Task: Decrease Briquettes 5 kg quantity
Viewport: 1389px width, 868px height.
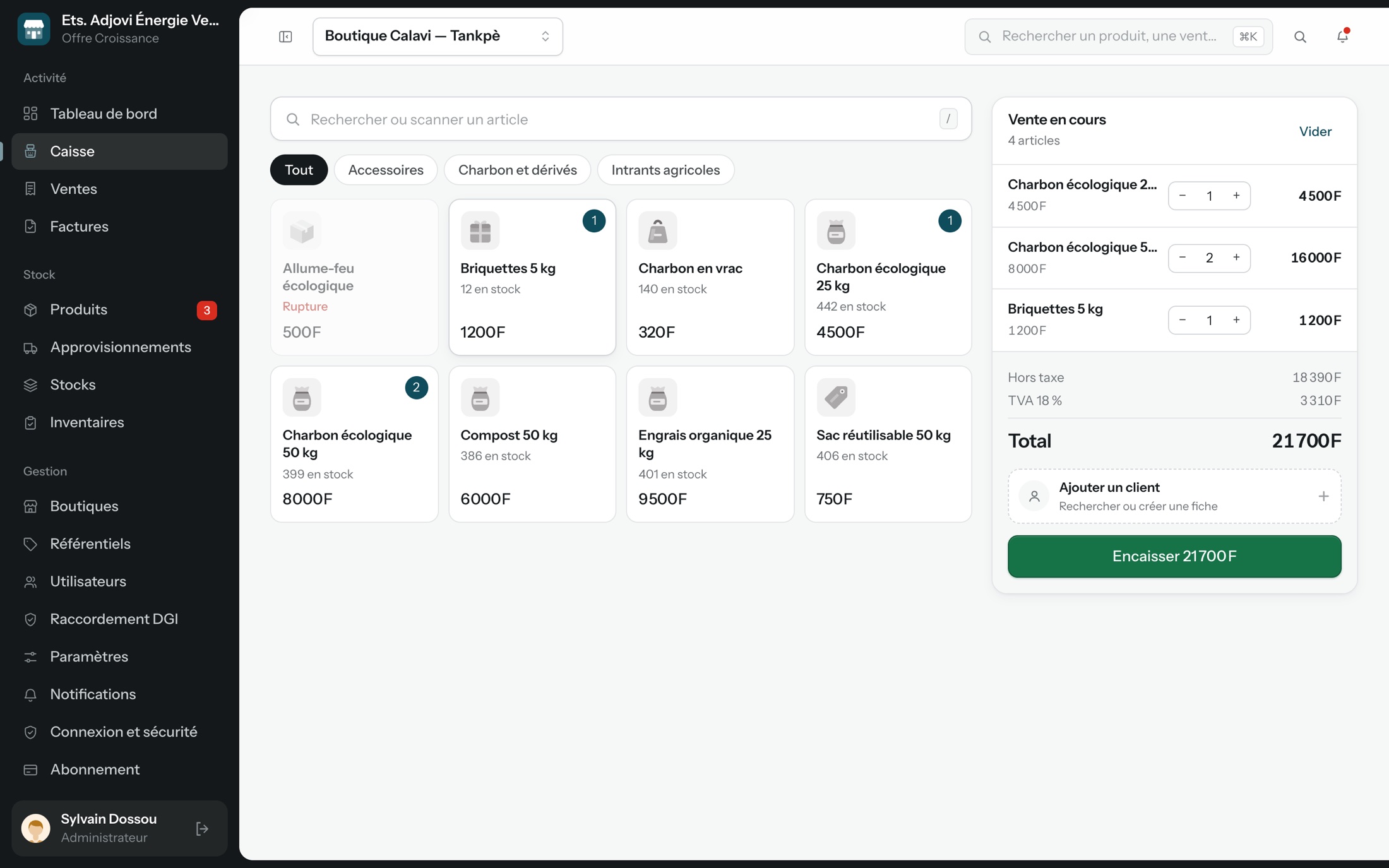Action: click(x=1183, y=320)
